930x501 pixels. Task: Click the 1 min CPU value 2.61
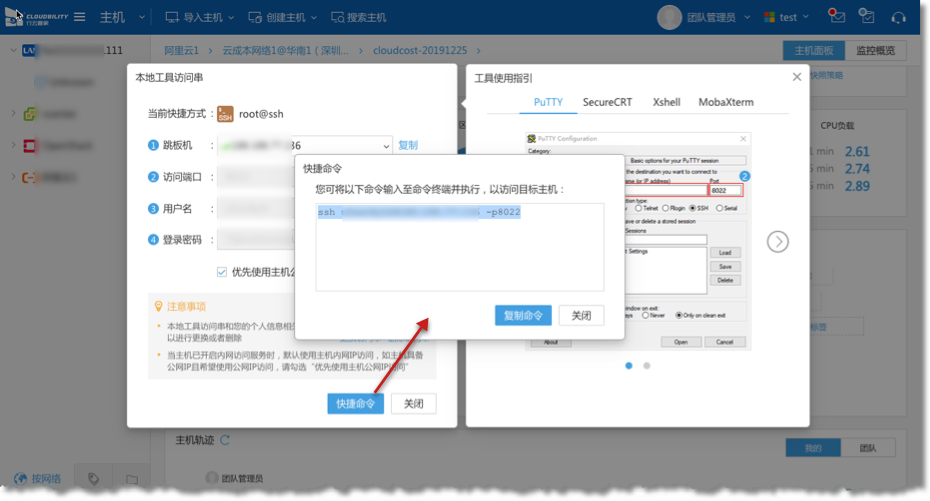[x=857, y=152]
